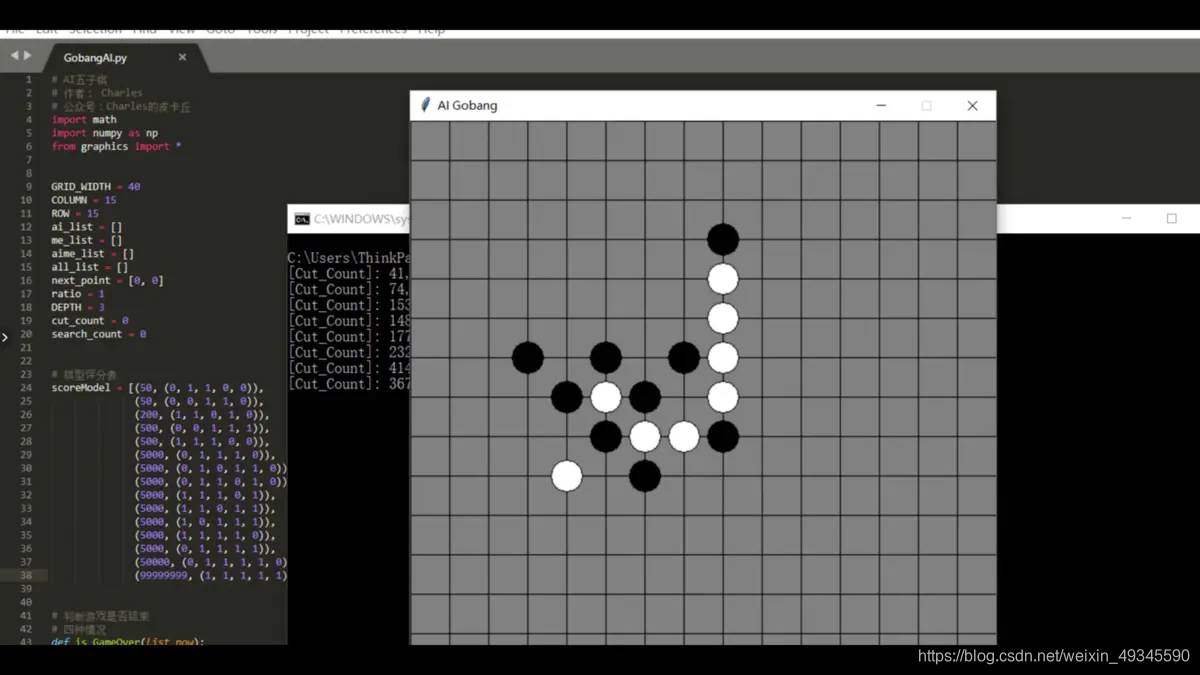This screenshot has width=1200, height=675.
Task: Click the disabled maximize button of AI Gobang
Action: click(x=926, y=105)
